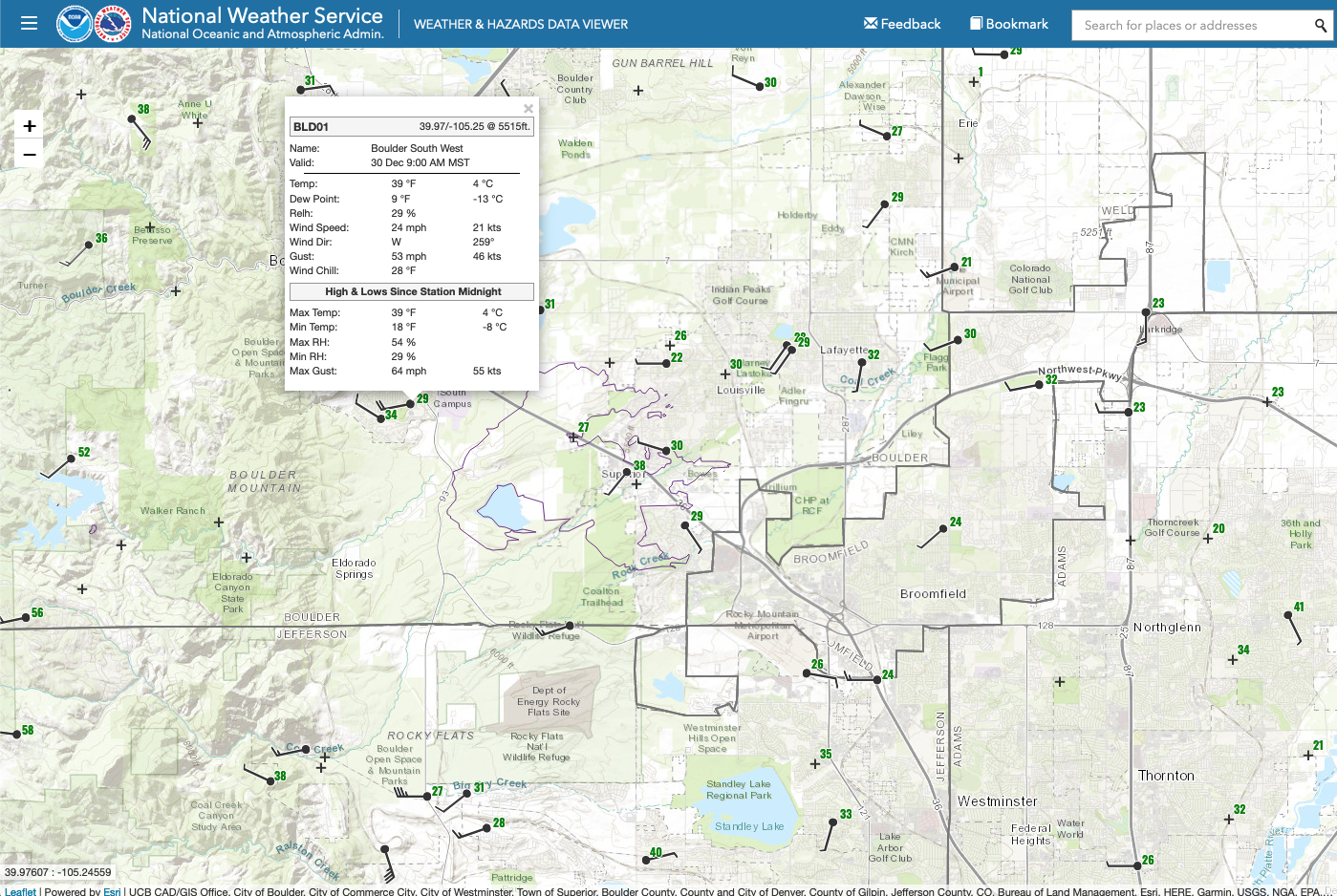The width and height of the screenshot is (1337, 896).
Task: Open the Leaflet attribution link
Action: 20,891
